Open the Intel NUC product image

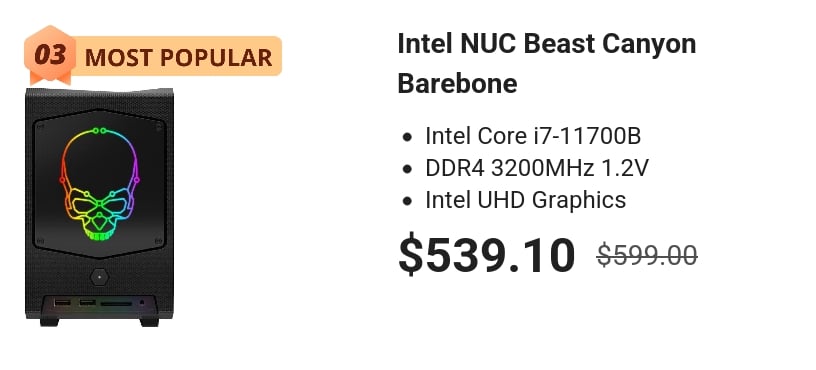[99, 207]
